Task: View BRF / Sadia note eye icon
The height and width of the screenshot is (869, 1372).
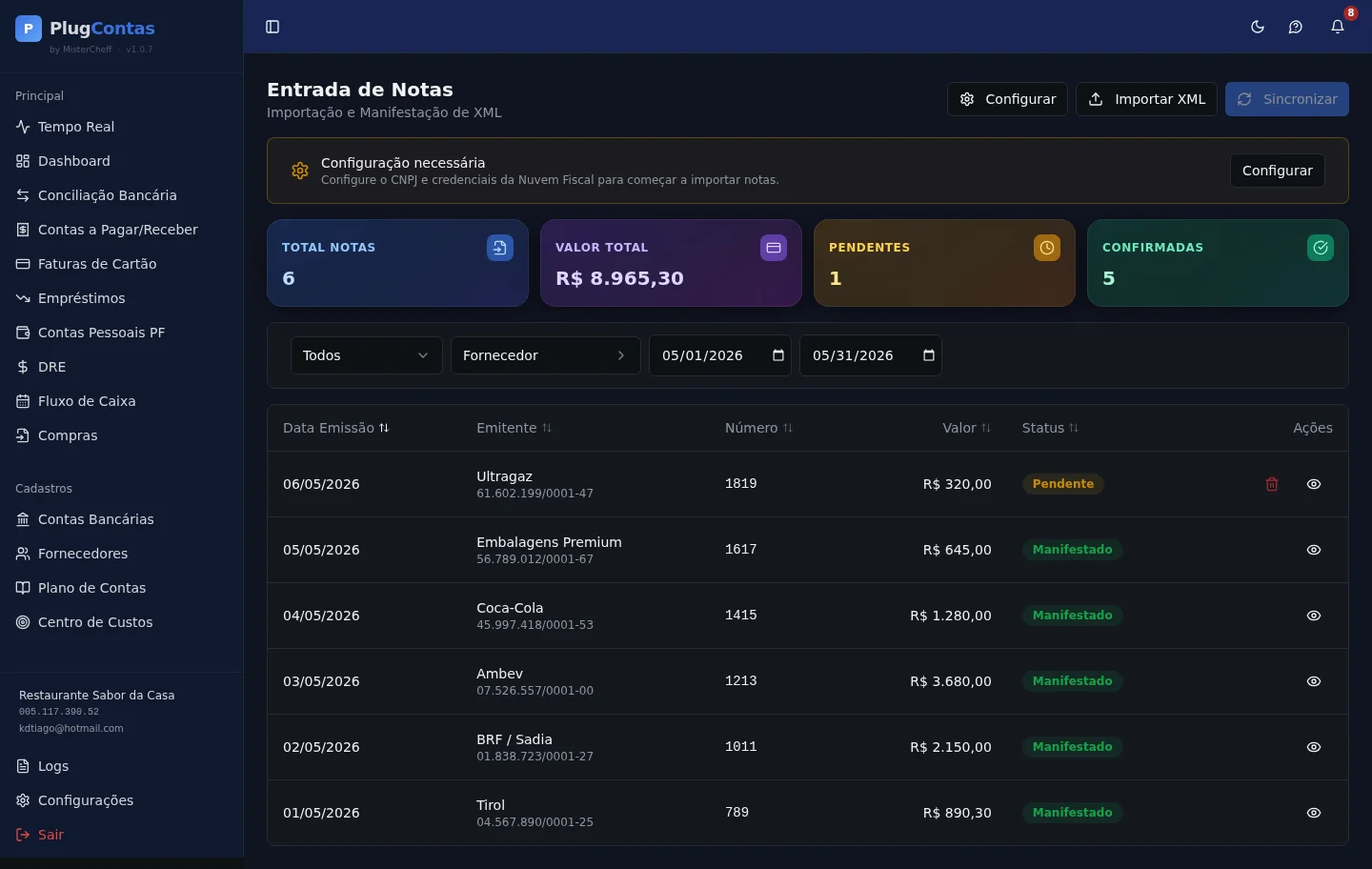Action: click(1314, 747)
